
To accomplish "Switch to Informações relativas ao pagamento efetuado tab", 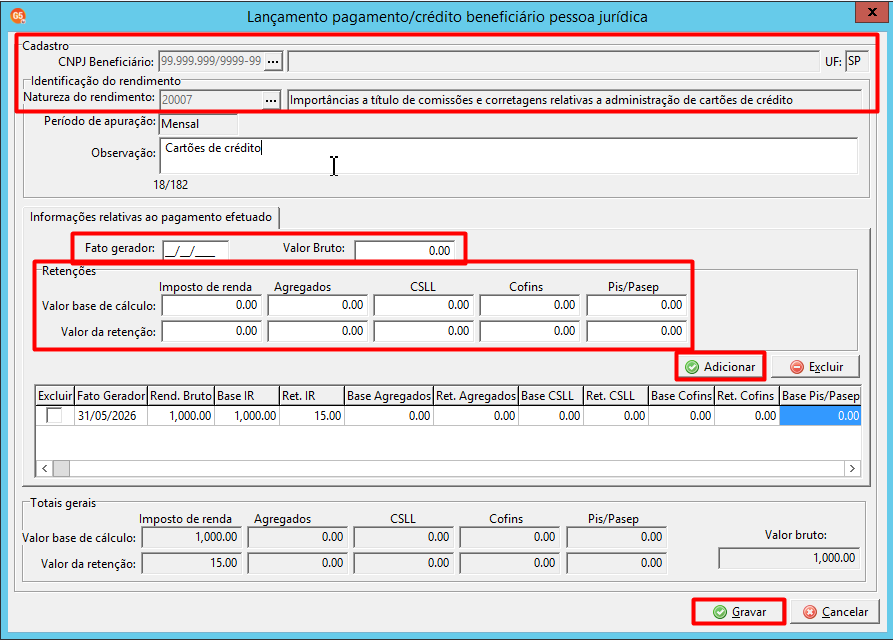I will click(151, 217).
